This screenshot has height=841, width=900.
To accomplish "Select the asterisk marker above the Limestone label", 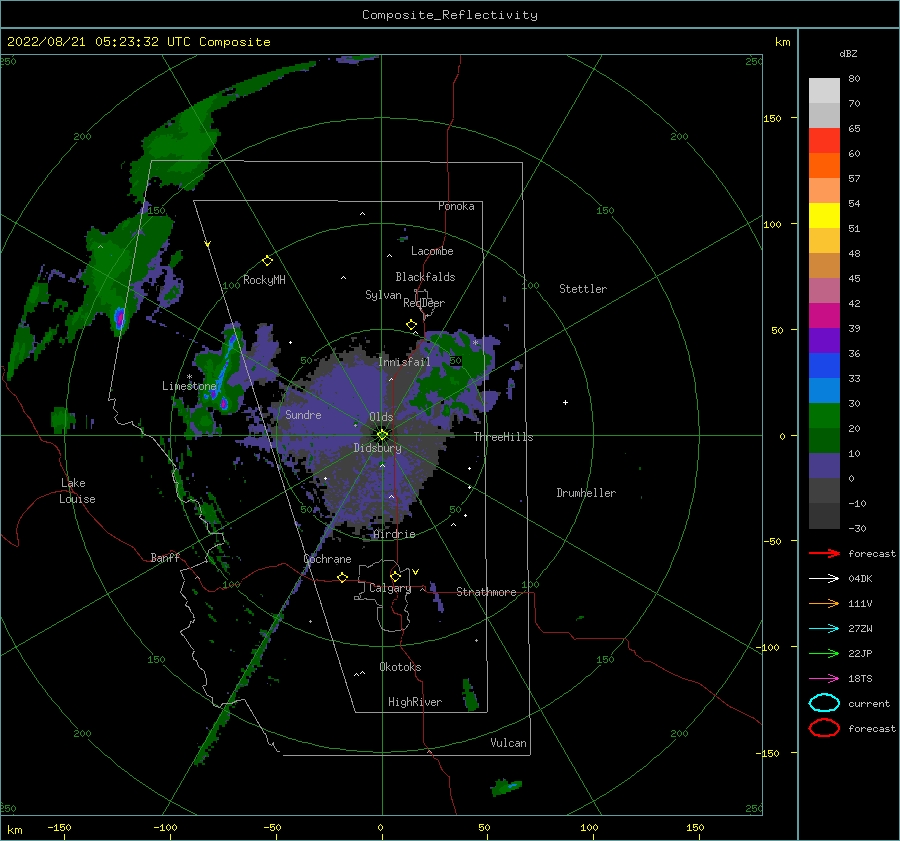I will (189, 377).
